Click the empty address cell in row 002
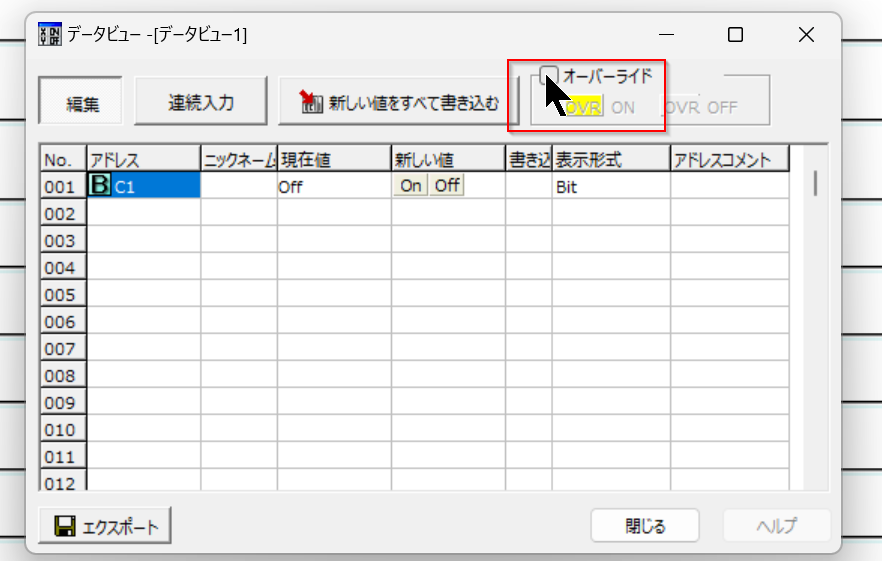 (143, 212)
